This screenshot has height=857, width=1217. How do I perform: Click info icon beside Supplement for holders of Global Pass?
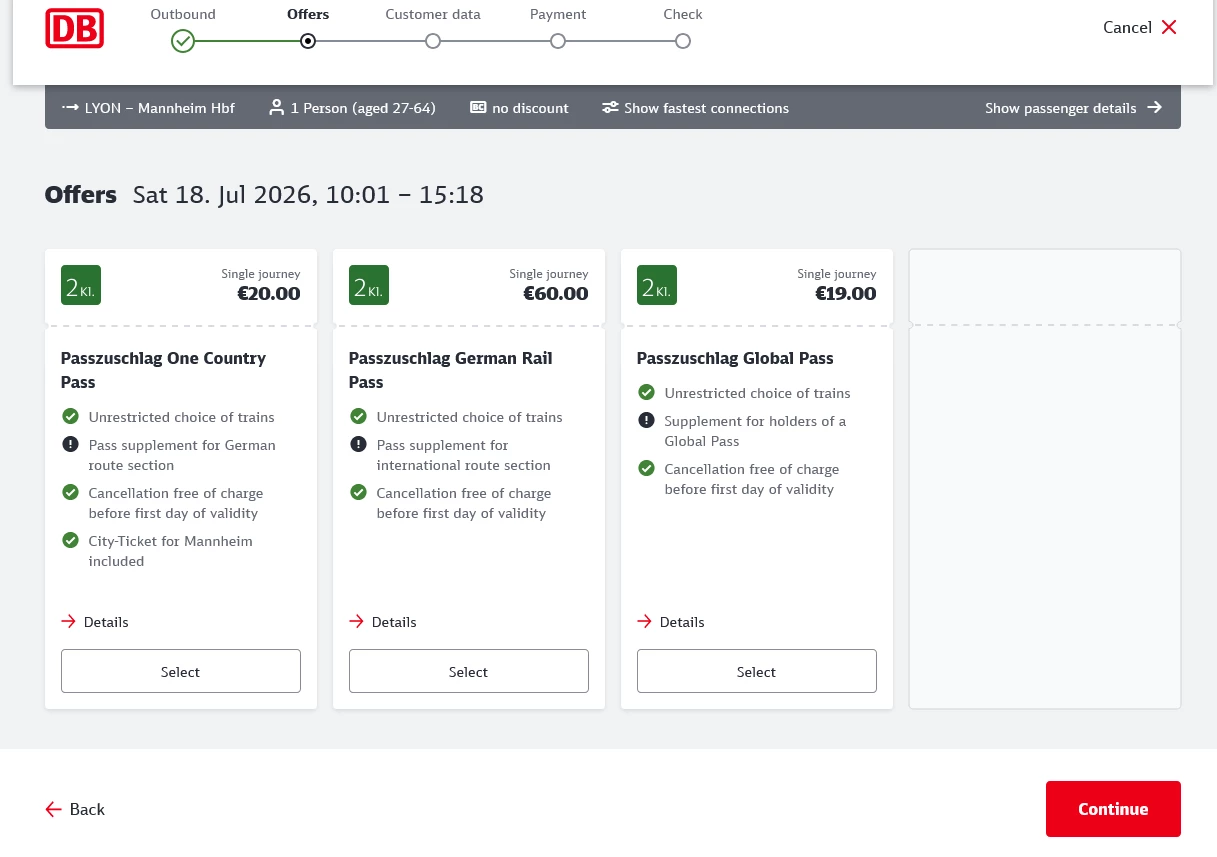coord(646,420)
